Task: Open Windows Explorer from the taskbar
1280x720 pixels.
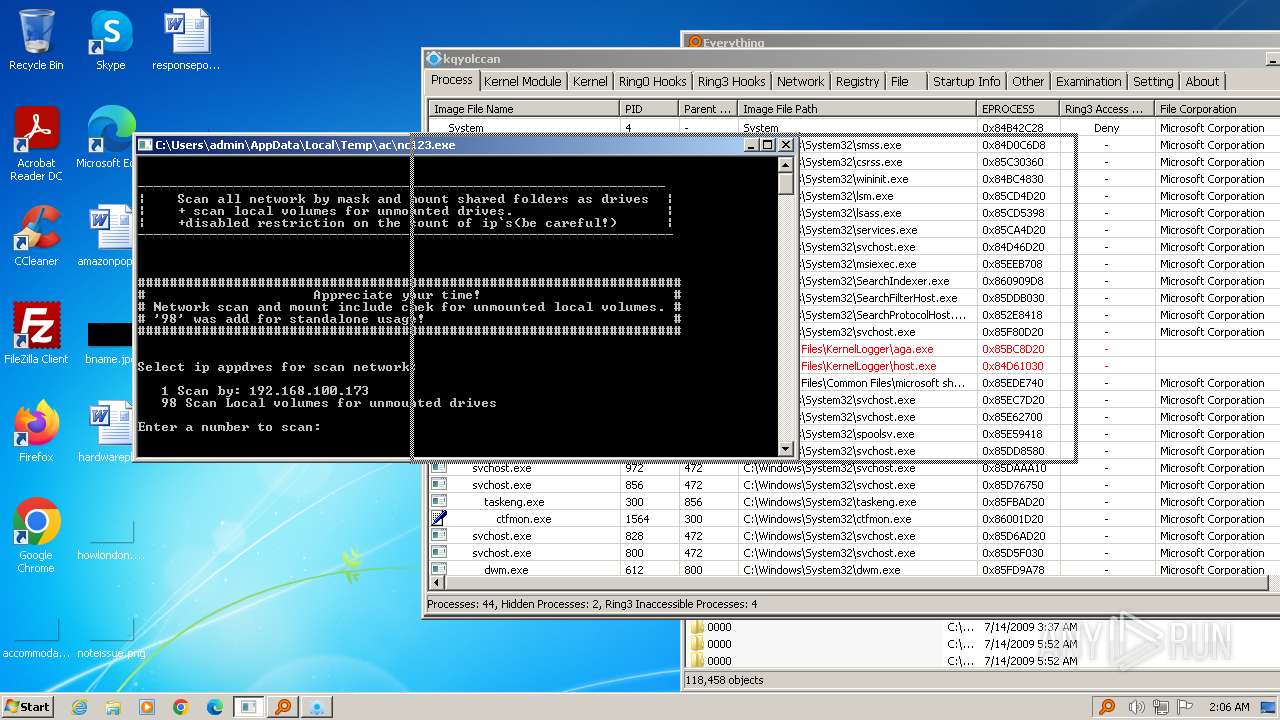Action: coord(113,707)
